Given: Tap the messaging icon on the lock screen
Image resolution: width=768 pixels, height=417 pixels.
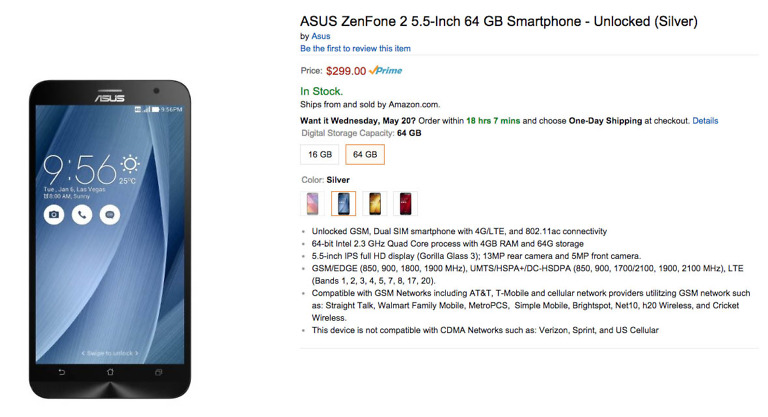Looking at the screenshot, I should click(110, 214).
